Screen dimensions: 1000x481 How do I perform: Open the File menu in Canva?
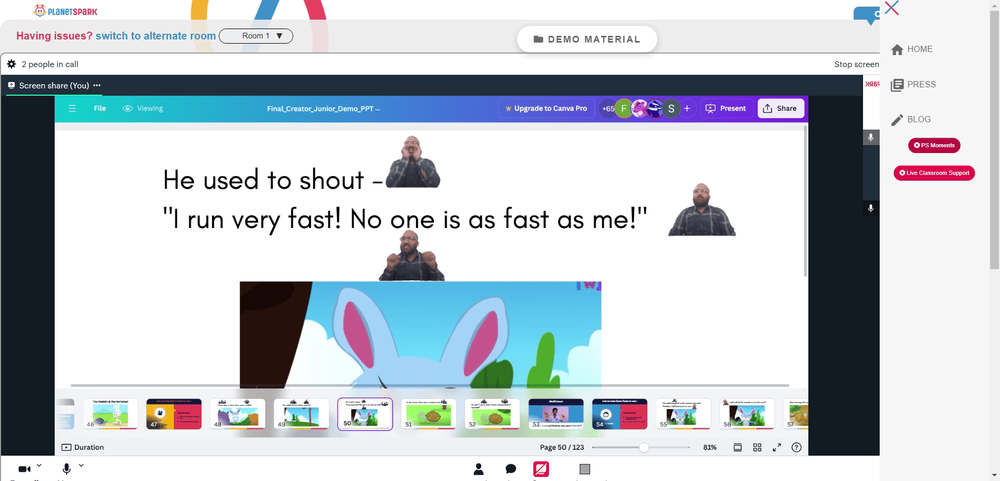[x=99, y=108]
